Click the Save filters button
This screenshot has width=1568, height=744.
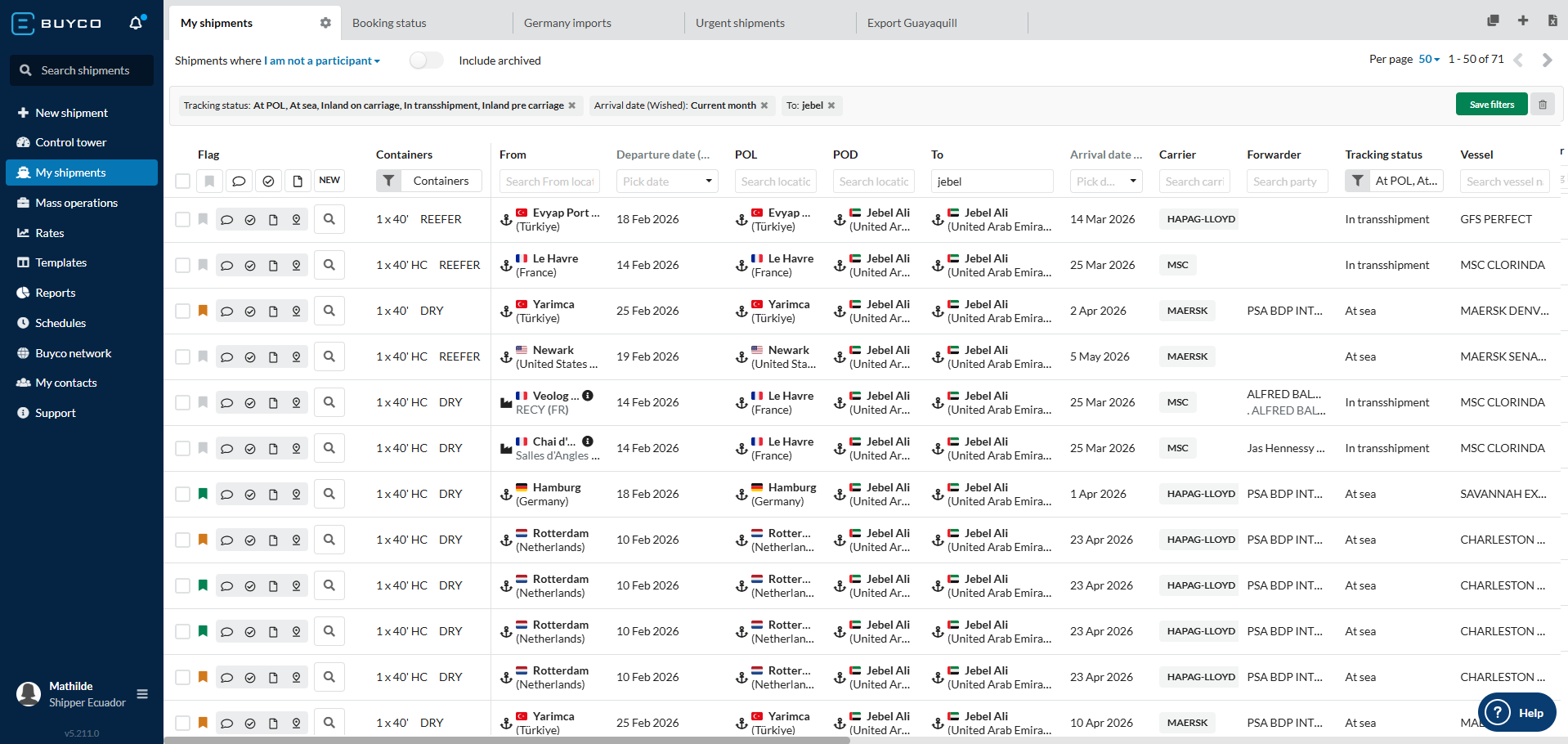click(1491, 105)
